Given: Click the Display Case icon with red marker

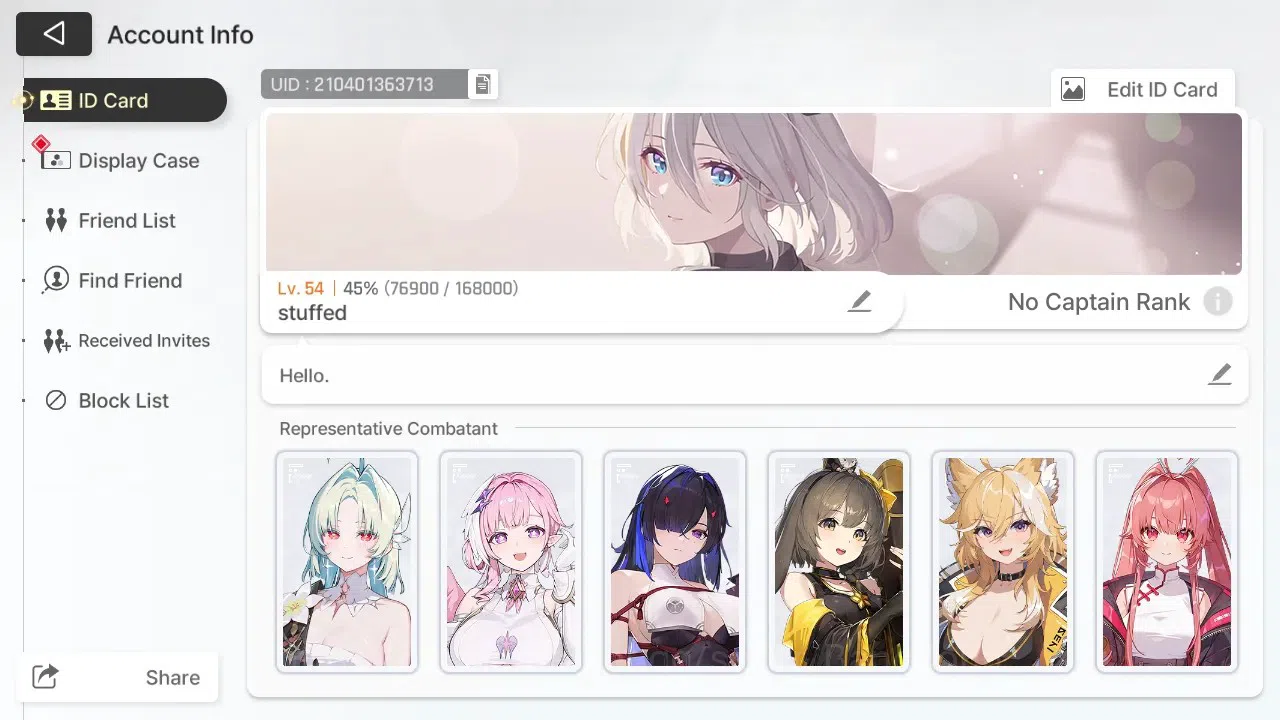Looking at the screenshot, I should (55, 160).
